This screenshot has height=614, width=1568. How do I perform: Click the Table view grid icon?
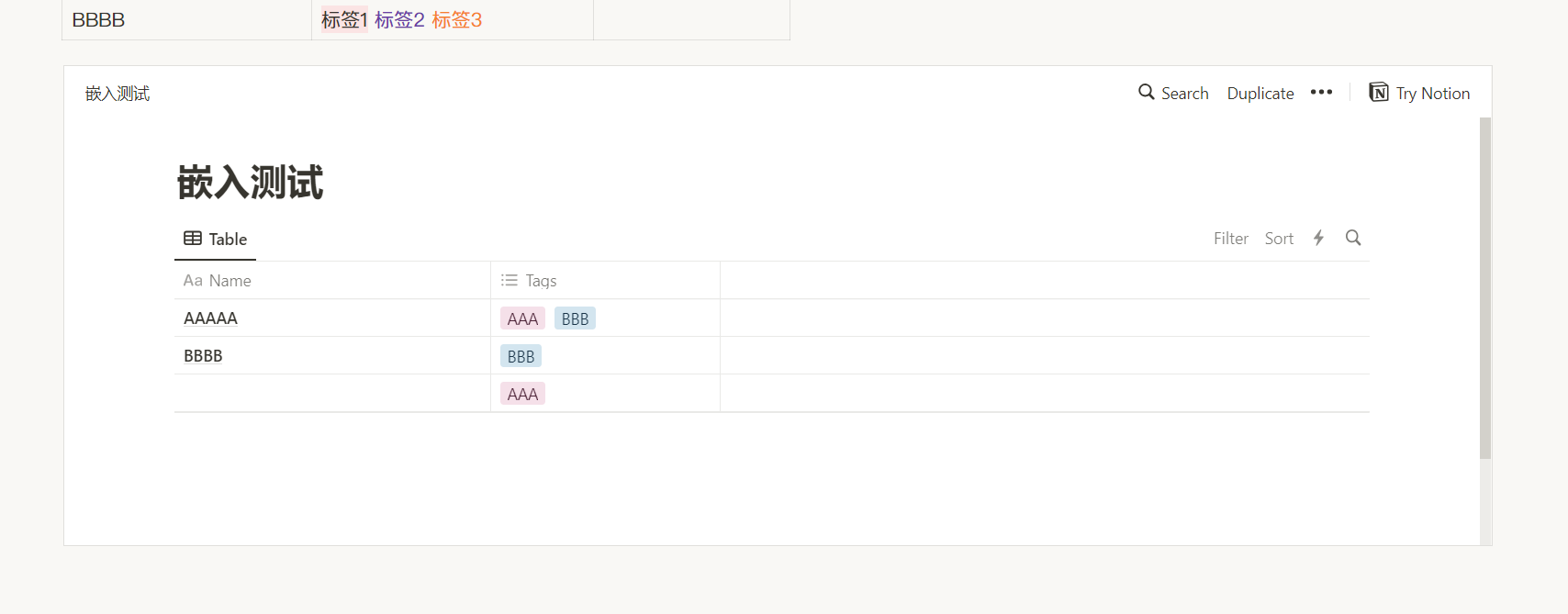(193, 239)
